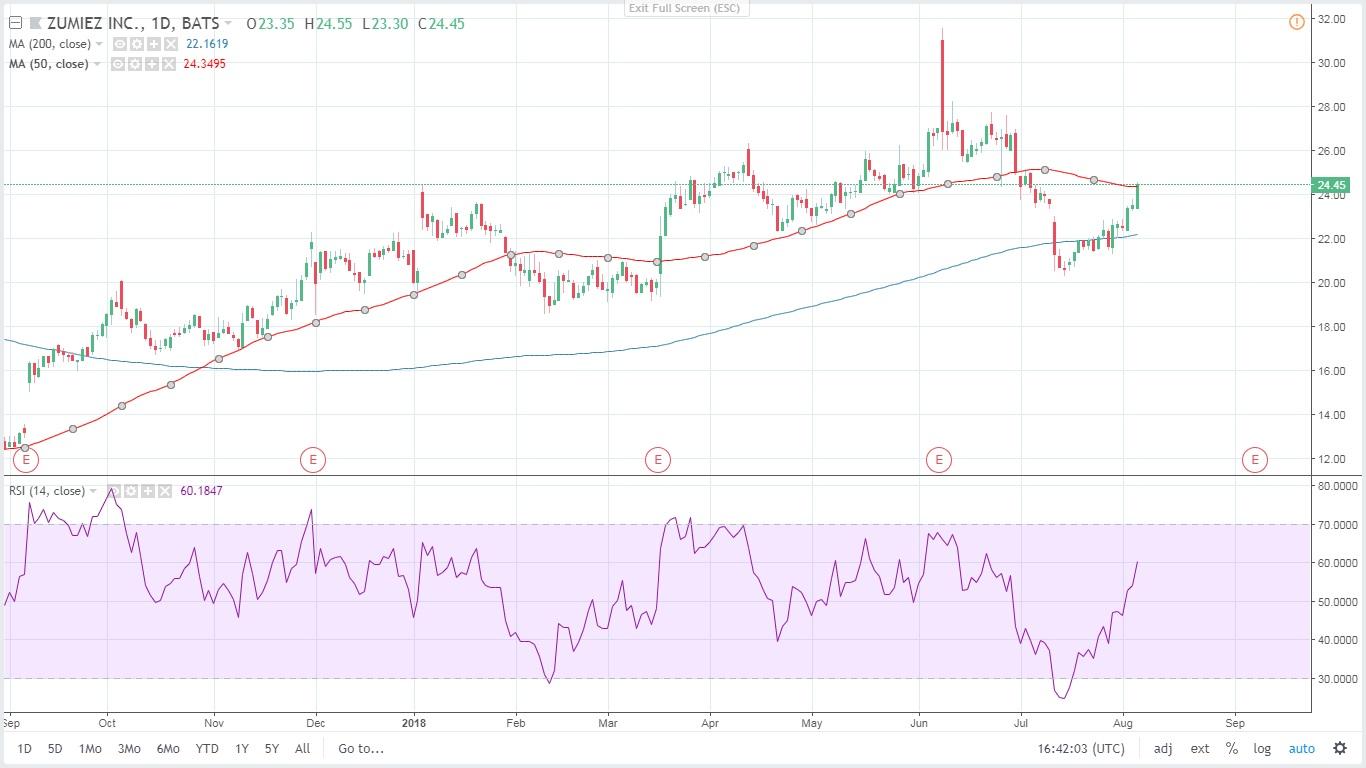Click the E earnings marker near June

tap(939, 460)
